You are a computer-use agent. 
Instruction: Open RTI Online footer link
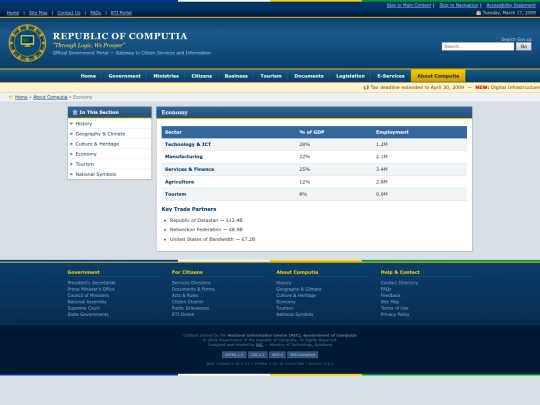coord(183,314)
